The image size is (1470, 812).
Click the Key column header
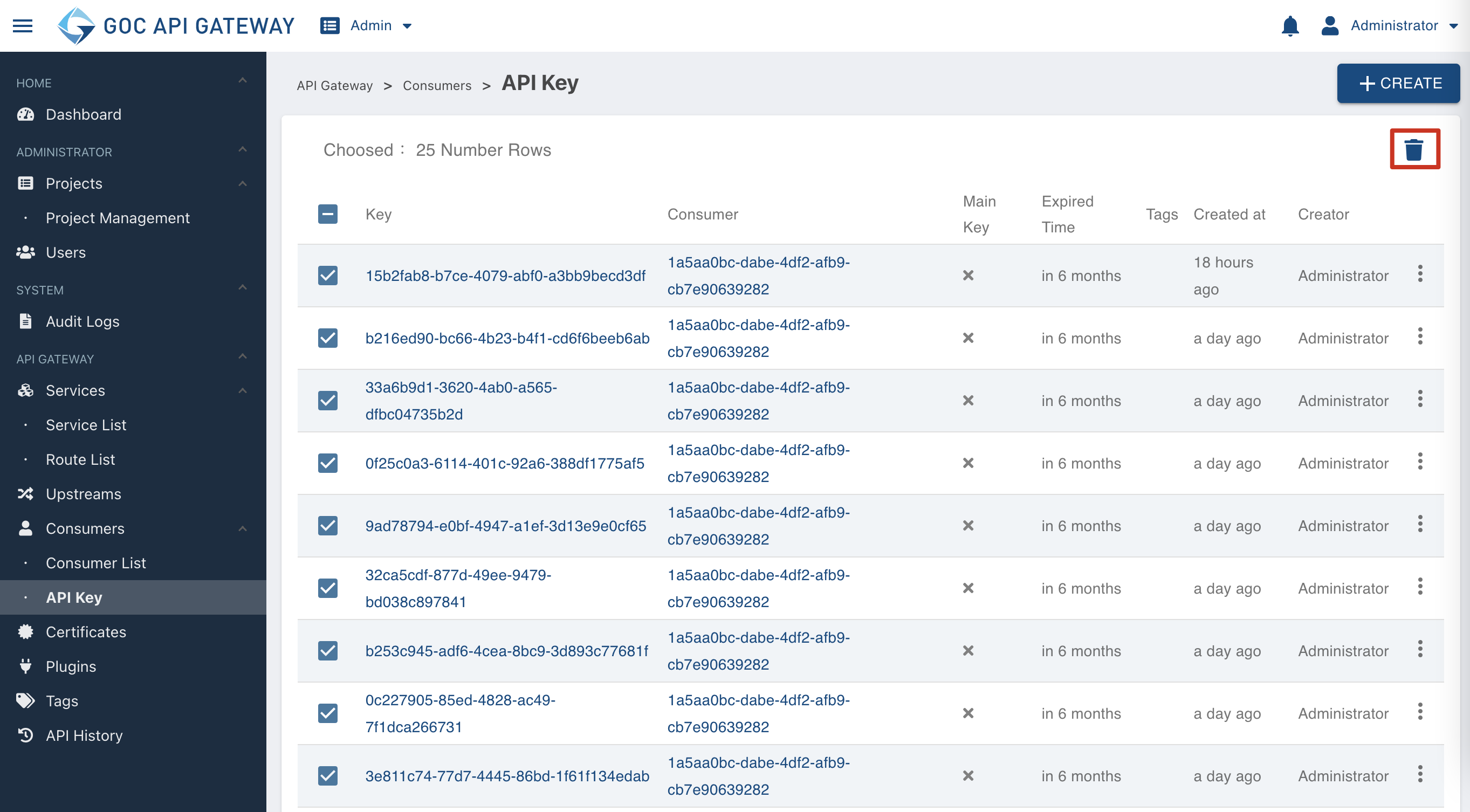(379, 215)
